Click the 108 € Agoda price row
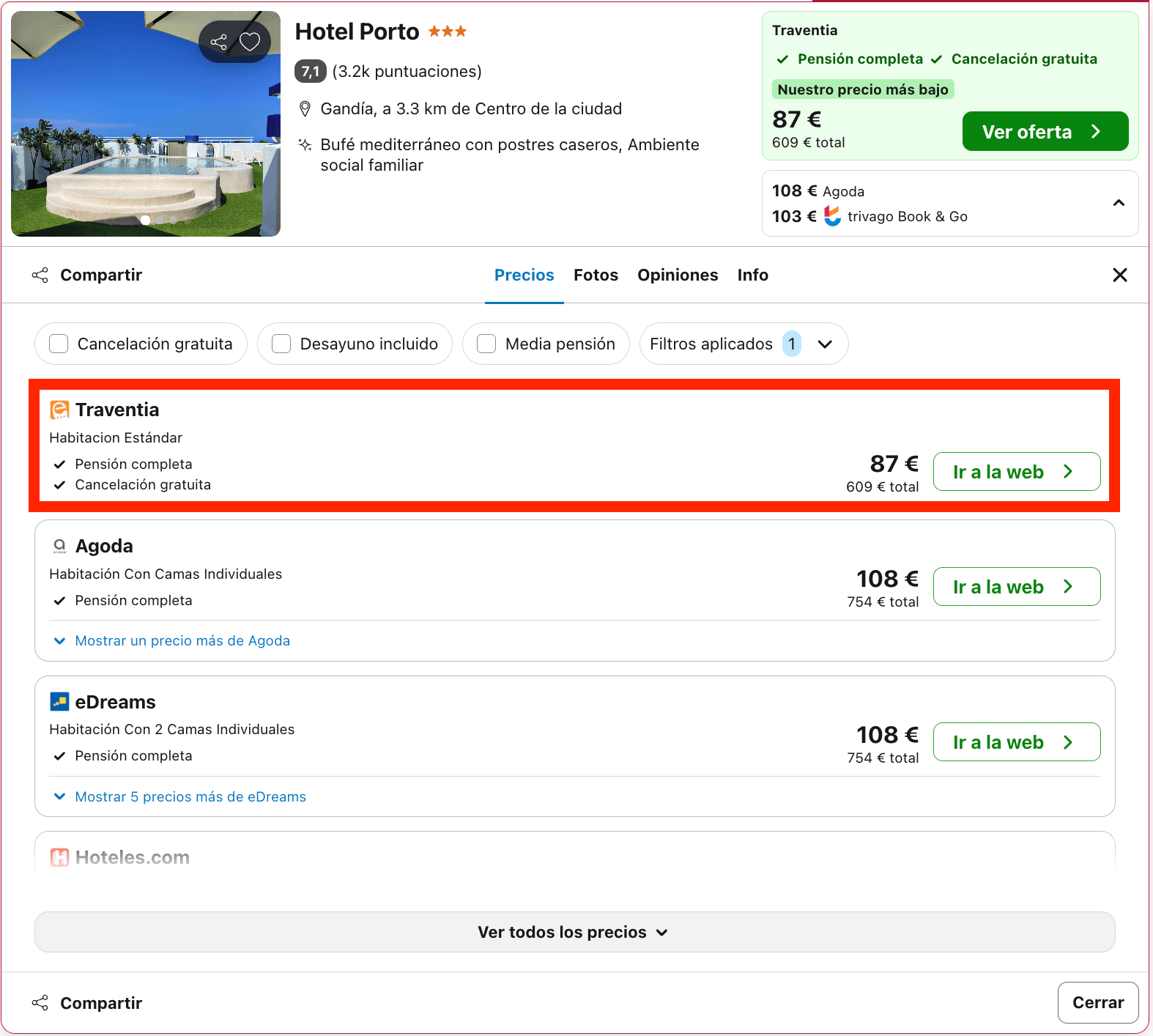This screenshot has width=1153, height=1036. tap(818, 191)
